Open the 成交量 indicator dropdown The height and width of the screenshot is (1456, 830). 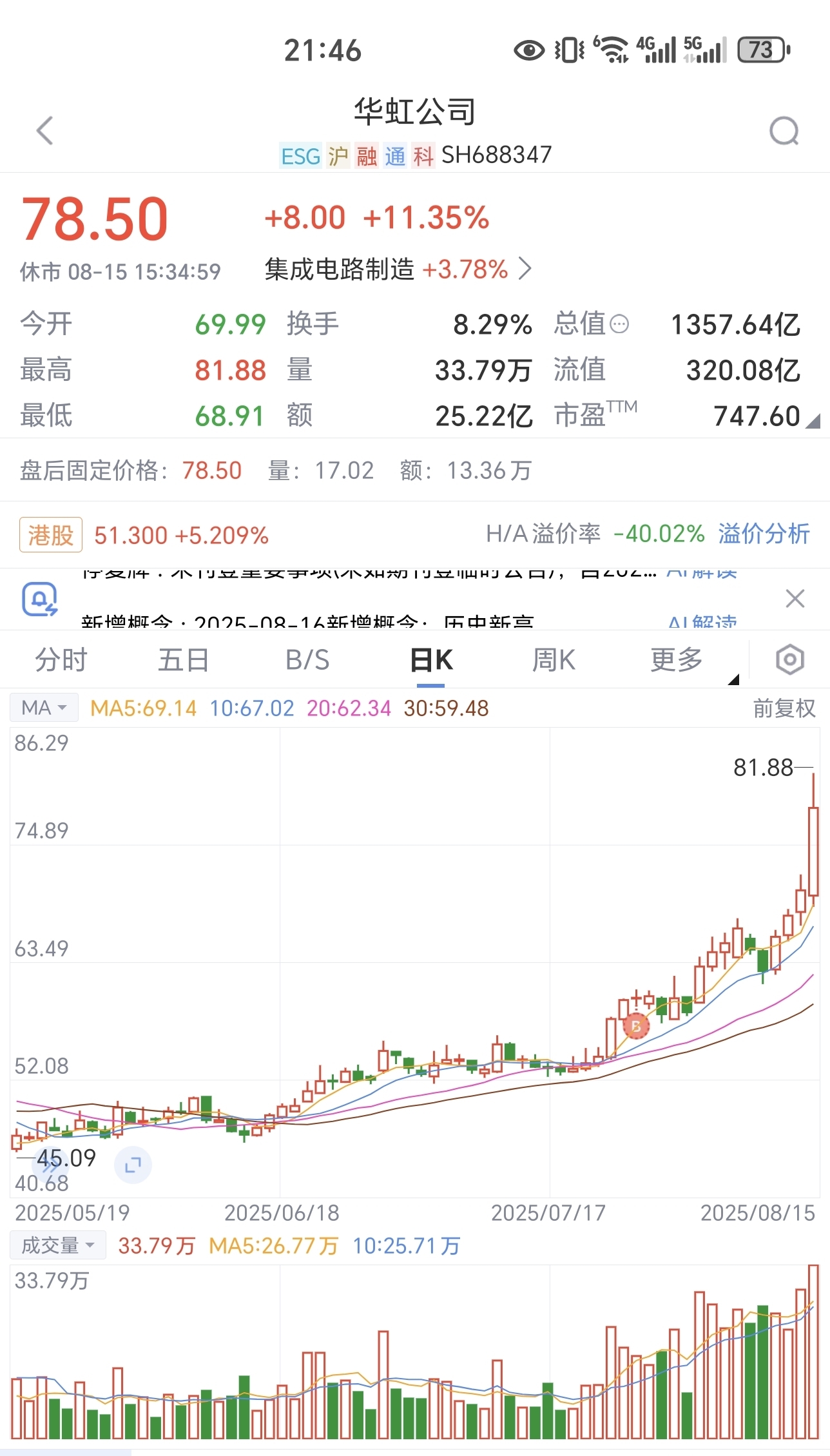click(58, 1245)
